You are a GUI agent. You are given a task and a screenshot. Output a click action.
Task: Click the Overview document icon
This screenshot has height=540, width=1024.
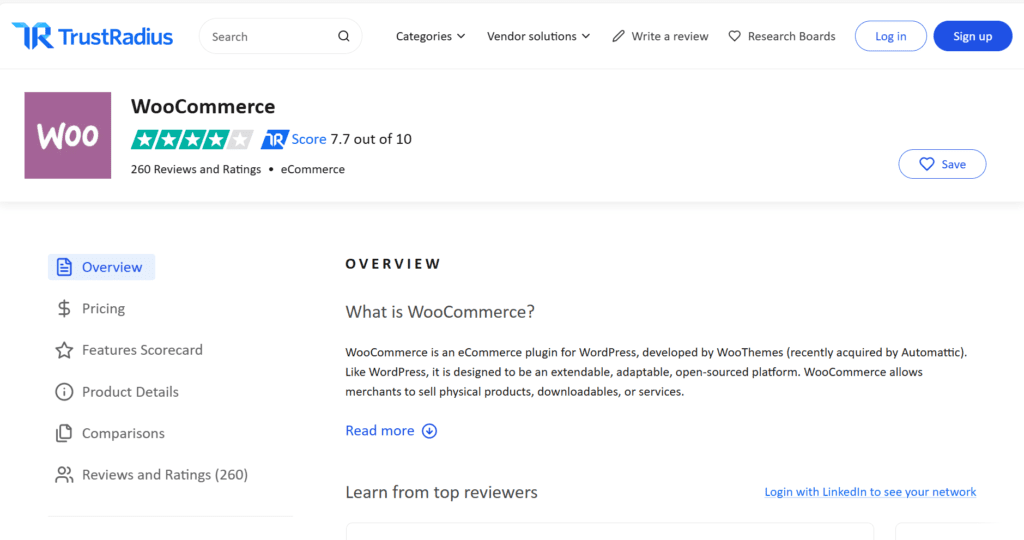pyautogui.click(x=64, y=267)
